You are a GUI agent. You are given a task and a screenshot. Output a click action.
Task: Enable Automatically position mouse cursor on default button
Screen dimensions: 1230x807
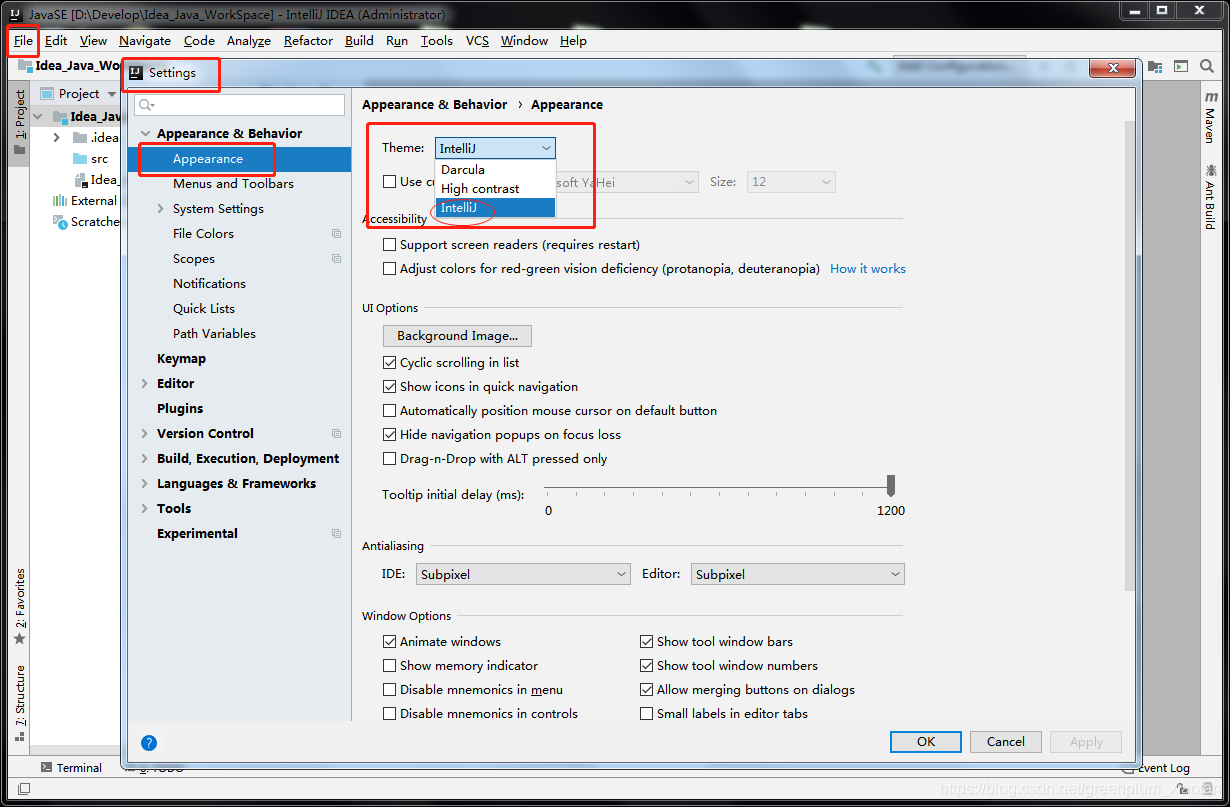[x=390, y=411]
